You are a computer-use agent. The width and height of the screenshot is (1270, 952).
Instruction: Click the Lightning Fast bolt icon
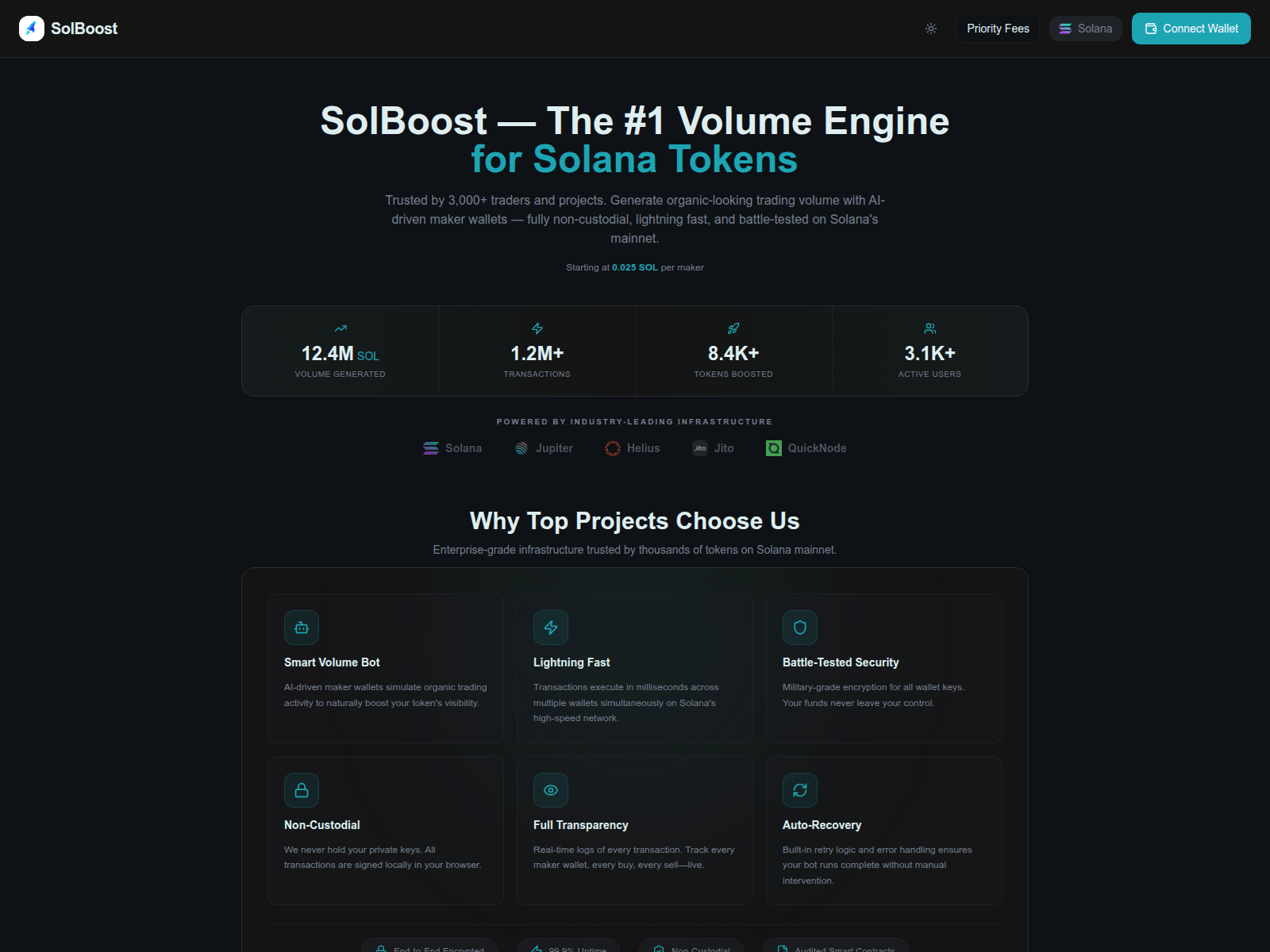coord(551,628)
